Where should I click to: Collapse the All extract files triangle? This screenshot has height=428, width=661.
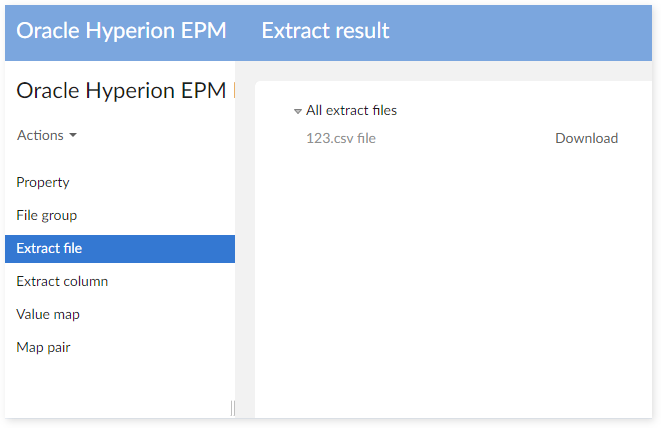click(298, 112)
